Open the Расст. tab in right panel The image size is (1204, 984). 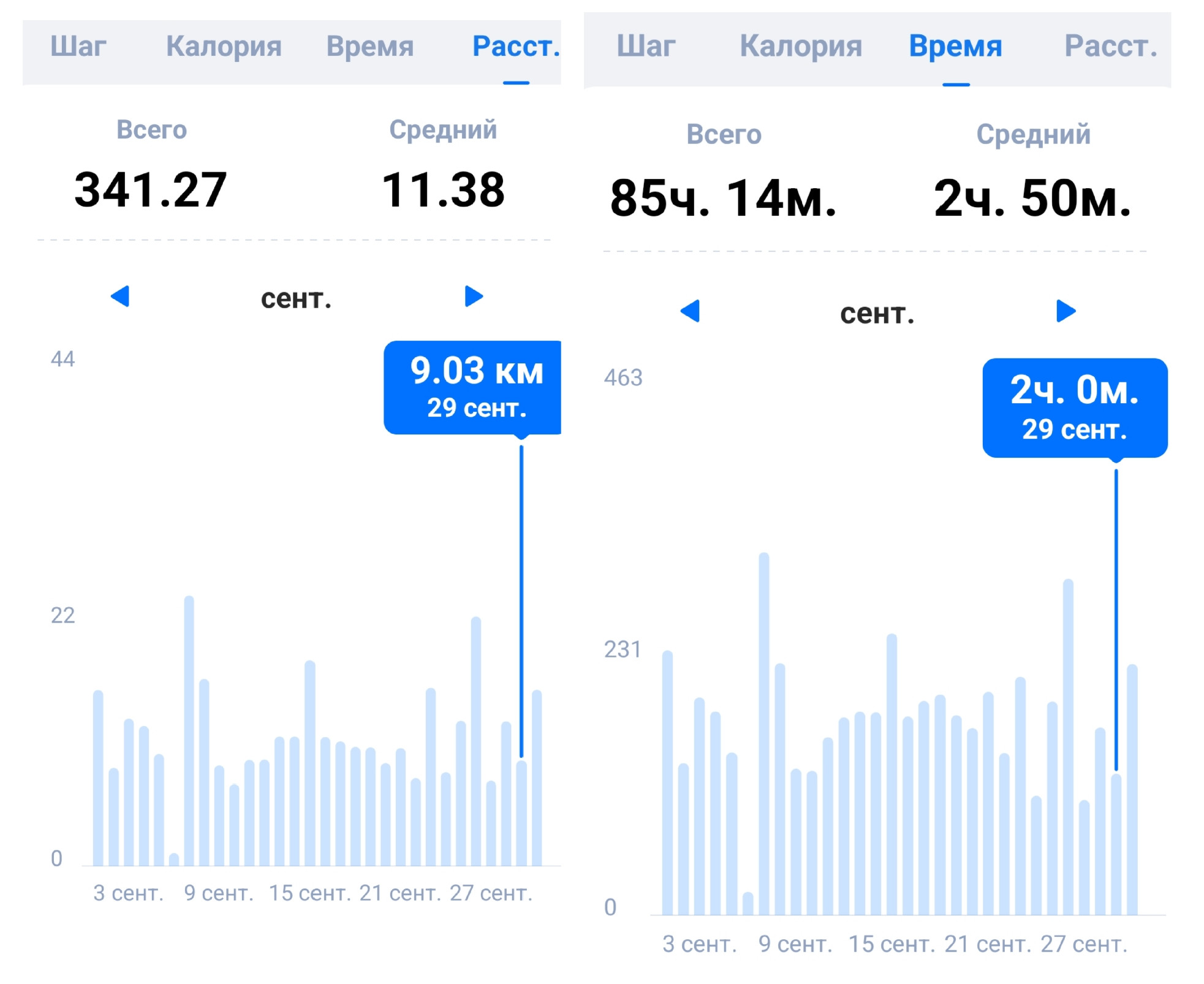(x=1111, y=46)
